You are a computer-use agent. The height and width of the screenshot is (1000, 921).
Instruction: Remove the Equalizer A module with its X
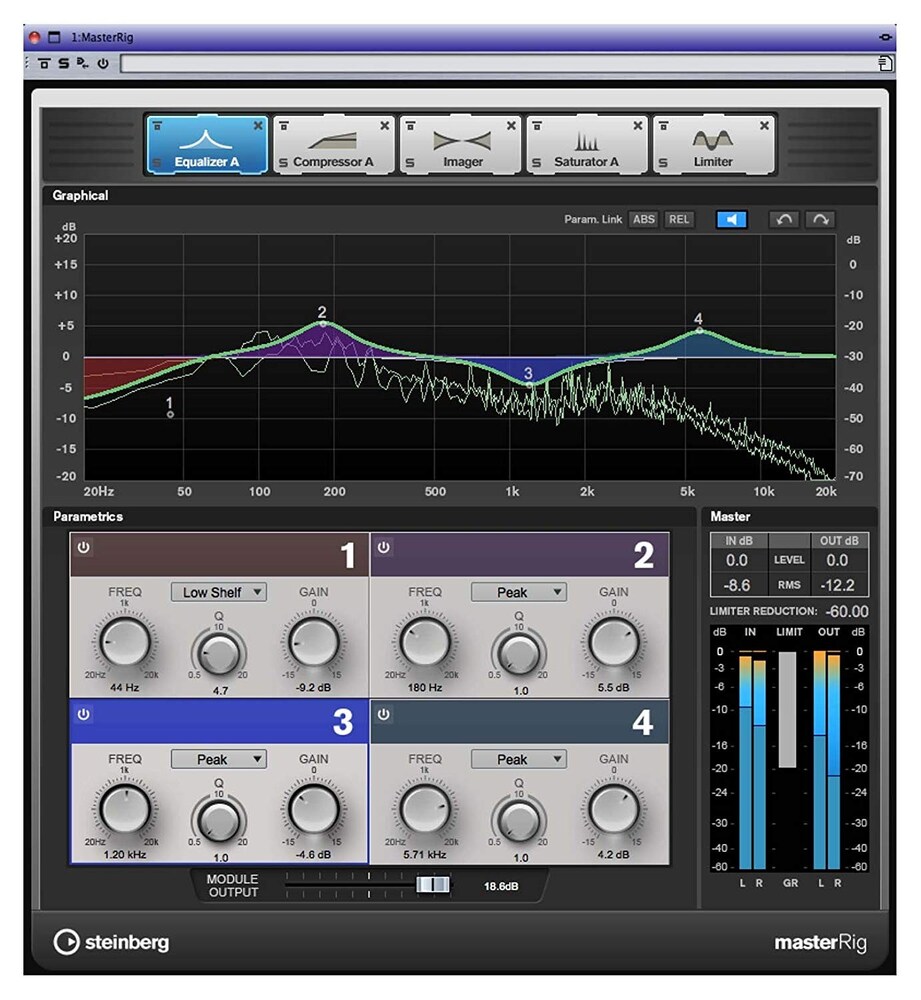[x=258, y=126]
